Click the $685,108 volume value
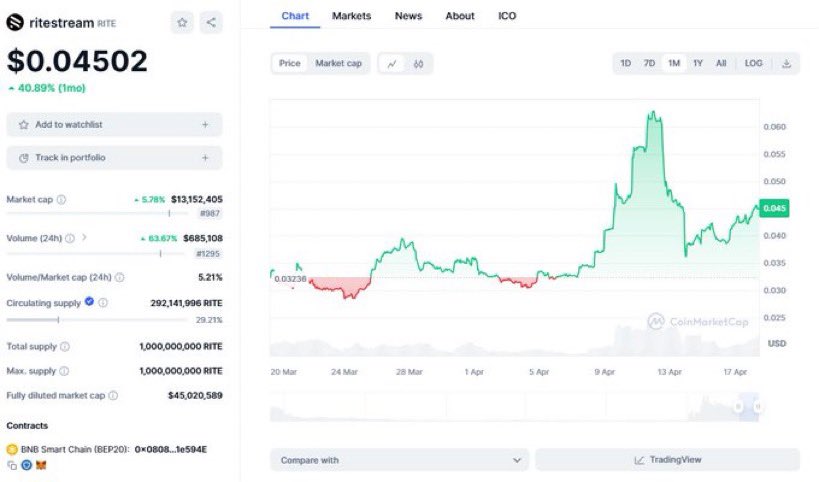 point(203,238)
